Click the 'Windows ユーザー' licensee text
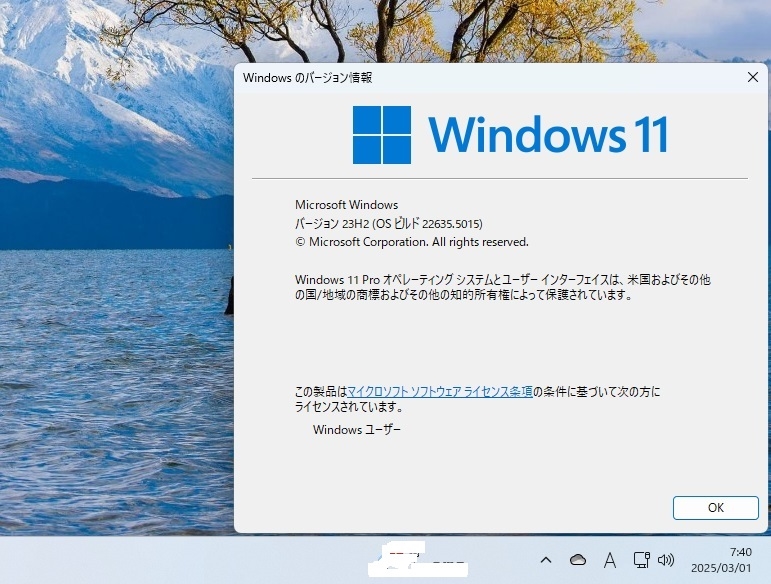The height and width of the screenshot is (584, 771). (356, 430)
